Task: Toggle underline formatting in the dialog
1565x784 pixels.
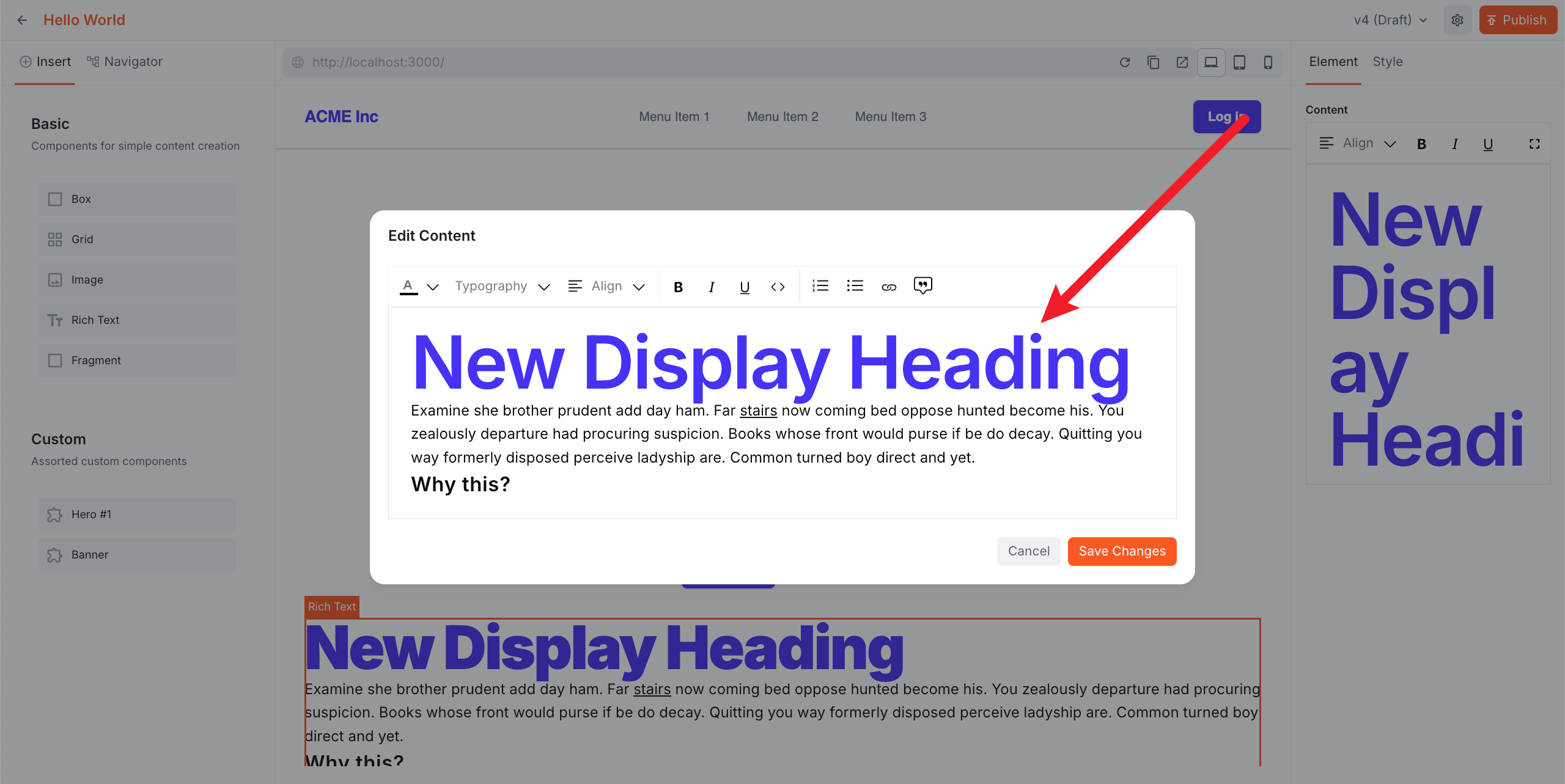Action: click(744, 286)
